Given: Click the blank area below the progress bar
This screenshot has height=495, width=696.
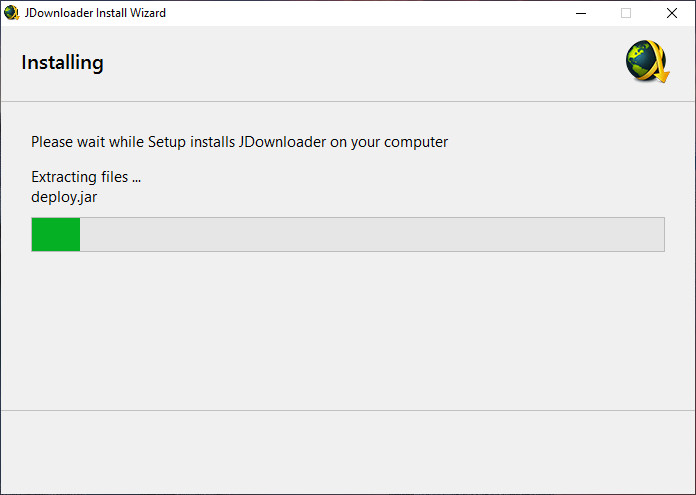Looking at the screenshot, I should (348, 330).
